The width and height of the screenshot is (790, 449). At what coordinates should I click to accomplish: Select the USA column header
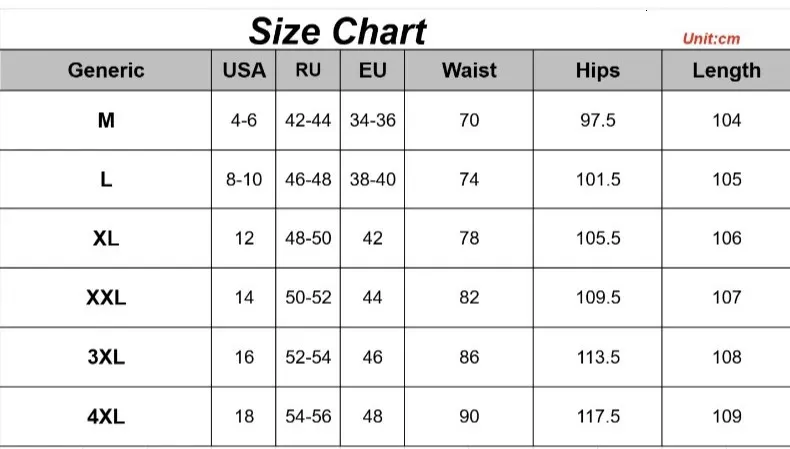pos(244,70)
